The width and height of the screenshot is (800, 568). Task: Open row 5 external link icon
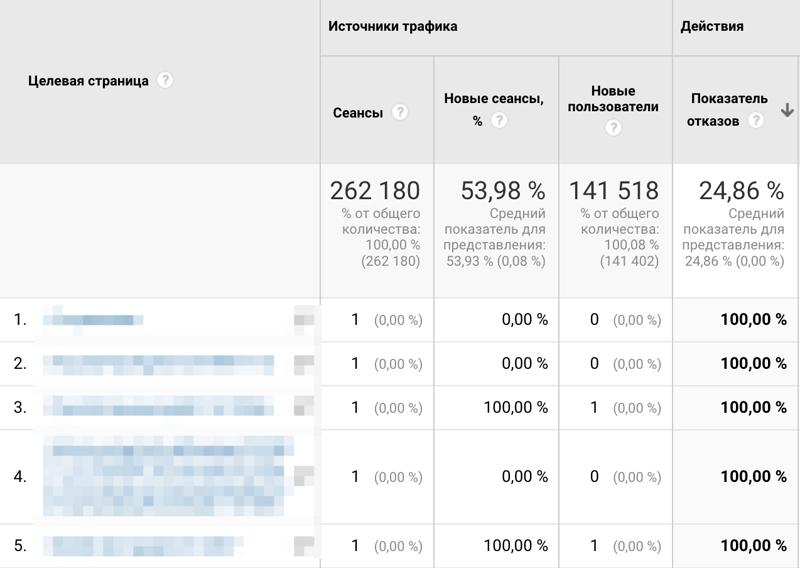(304, 546)
